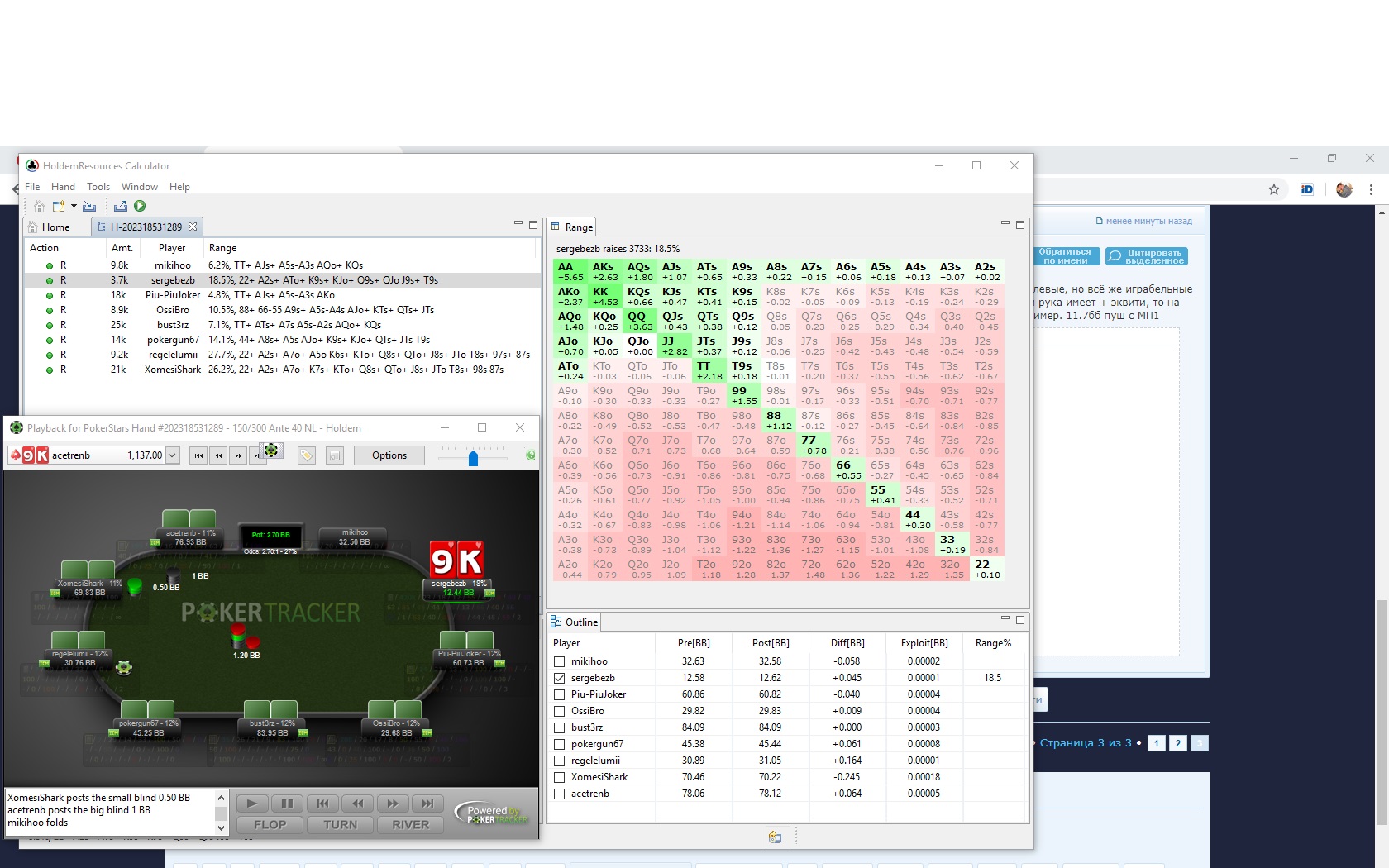Minimize the hand tree panel

pyautogui.click(x=518, y=224)
